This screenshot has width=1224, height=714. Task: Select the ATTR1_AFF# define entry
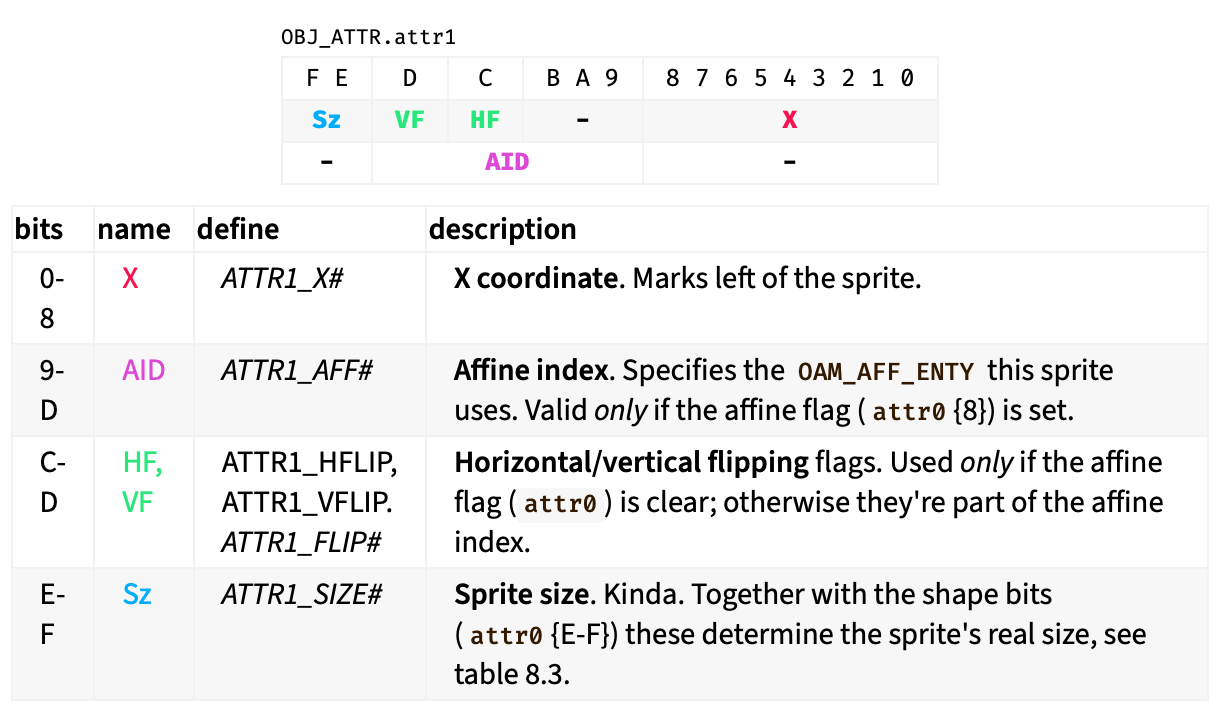click(297, 371)
